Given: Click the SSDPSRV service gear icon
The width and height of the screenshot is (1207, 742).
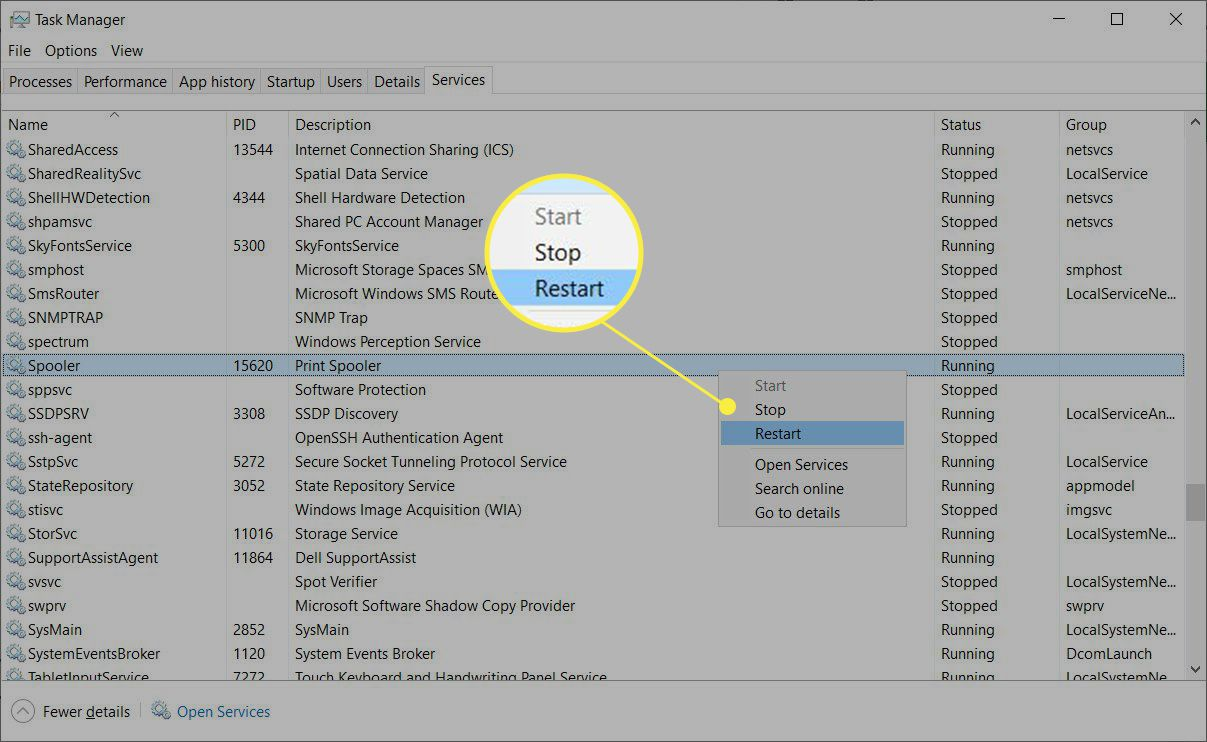Looking at the screenshot, I should (15, 414).
